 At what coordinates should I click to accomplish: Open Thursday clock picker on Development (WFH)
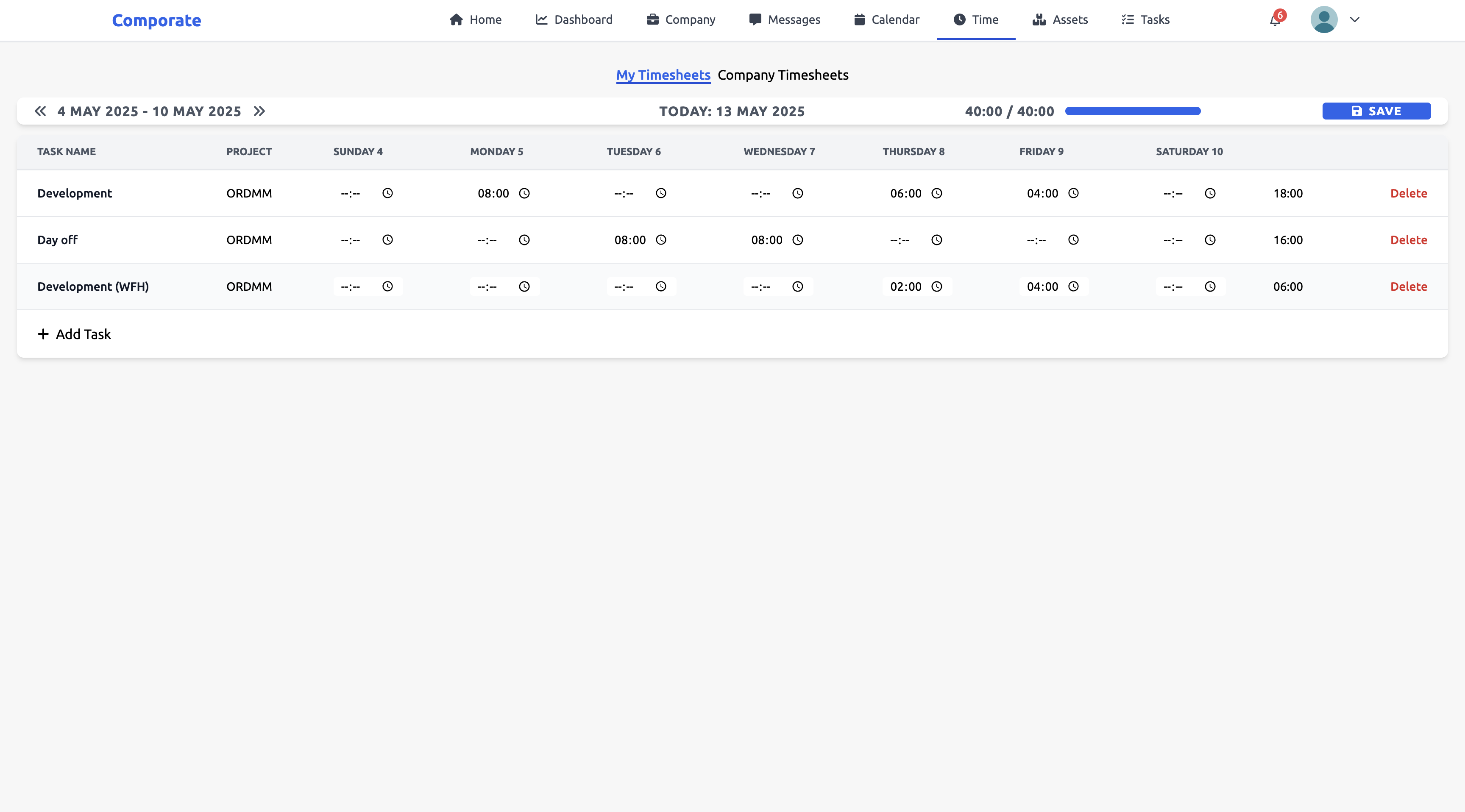[937, 286]
